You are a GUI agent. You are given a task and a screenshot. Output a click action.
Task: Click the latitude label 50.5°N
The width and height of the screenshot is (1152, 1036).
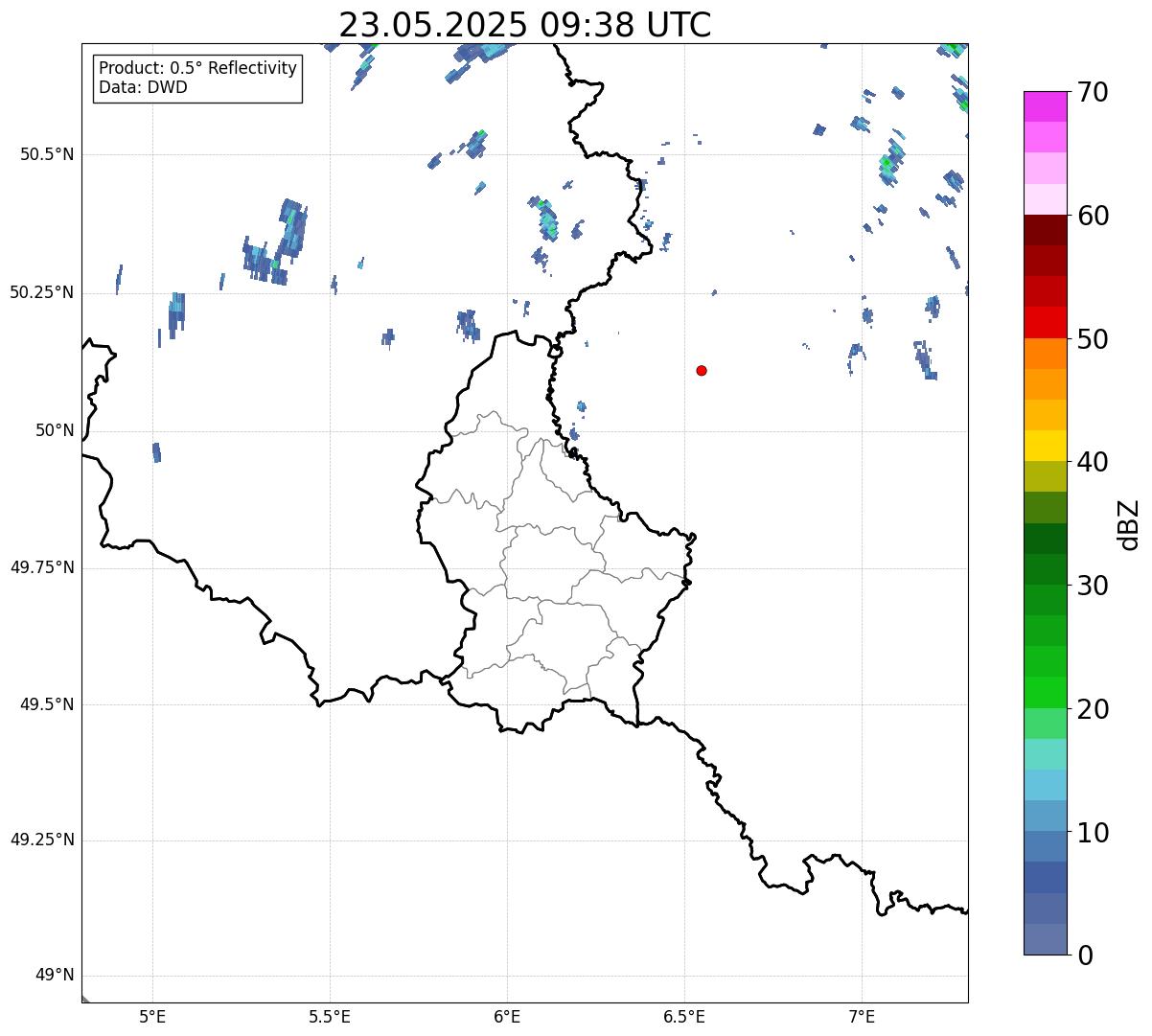tap(47, 154)
